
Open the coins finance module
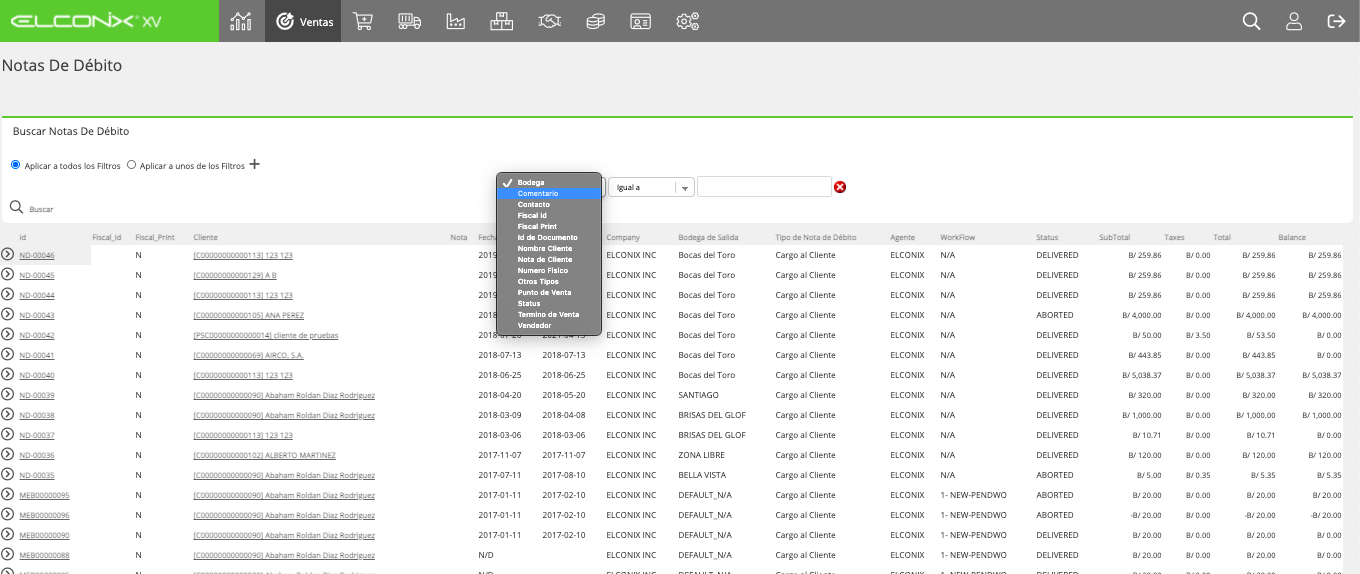click(595, 21)
